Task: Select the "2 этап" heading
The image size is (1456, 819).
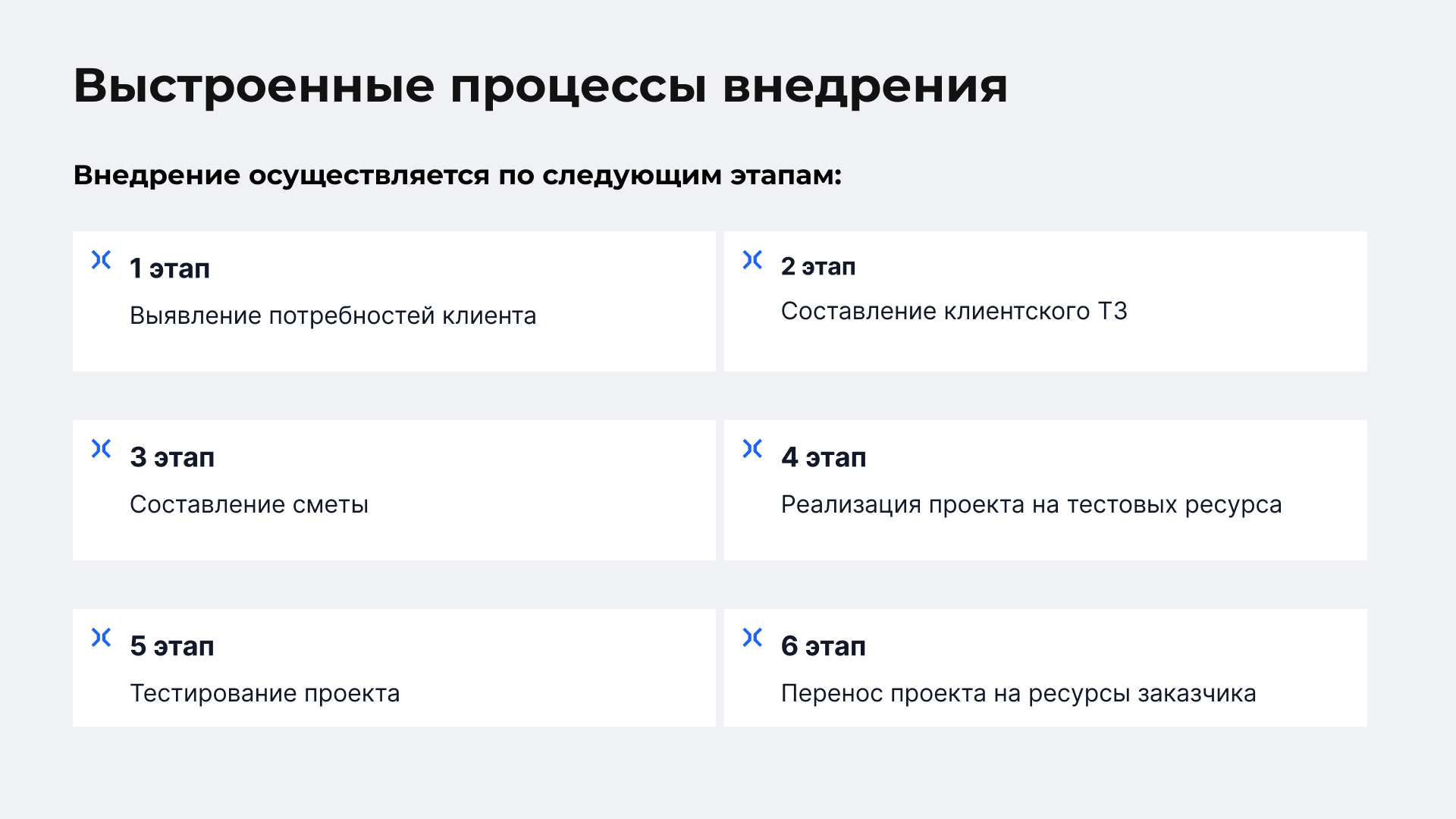Action: [x=818, y=267]
